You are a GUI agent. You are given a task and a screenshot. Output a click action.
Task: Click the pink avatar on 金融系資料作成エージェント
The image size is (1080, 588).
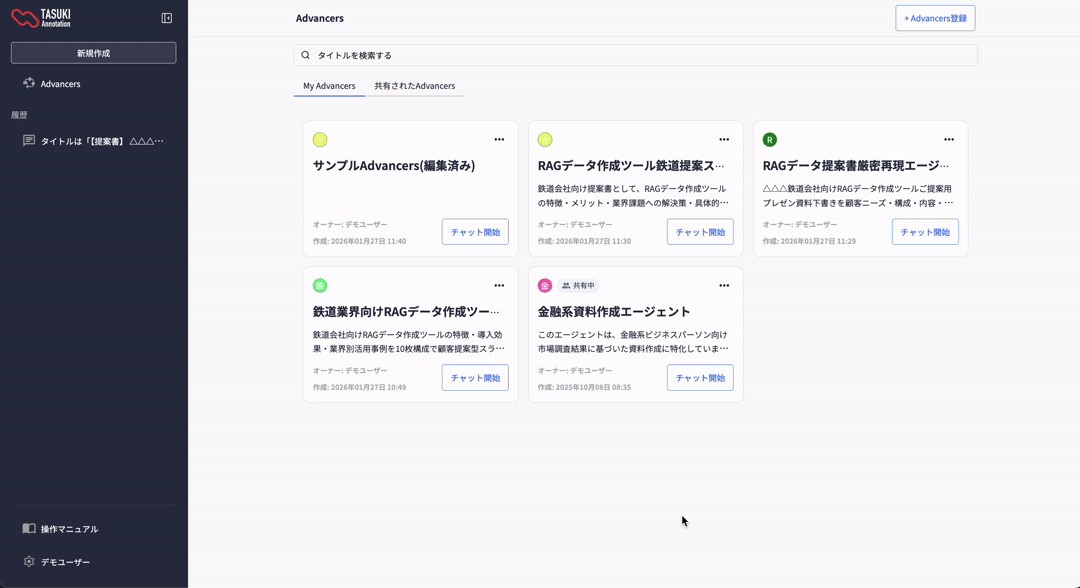(545, 286)
